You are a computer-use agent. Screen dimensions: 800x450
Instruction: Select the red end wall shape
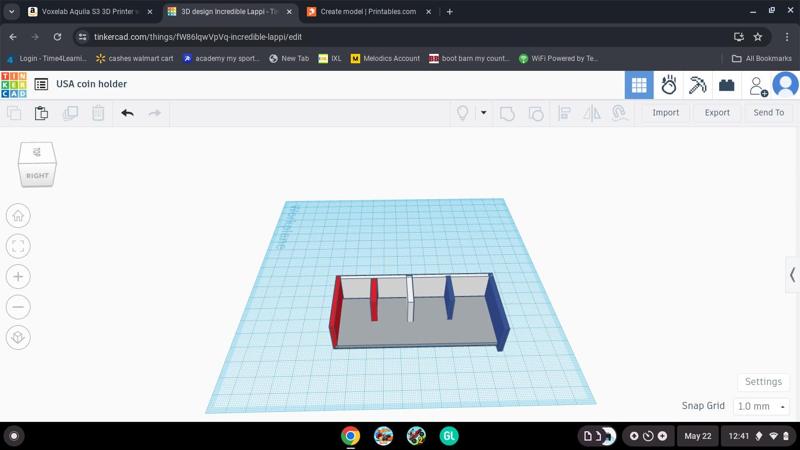335,314
